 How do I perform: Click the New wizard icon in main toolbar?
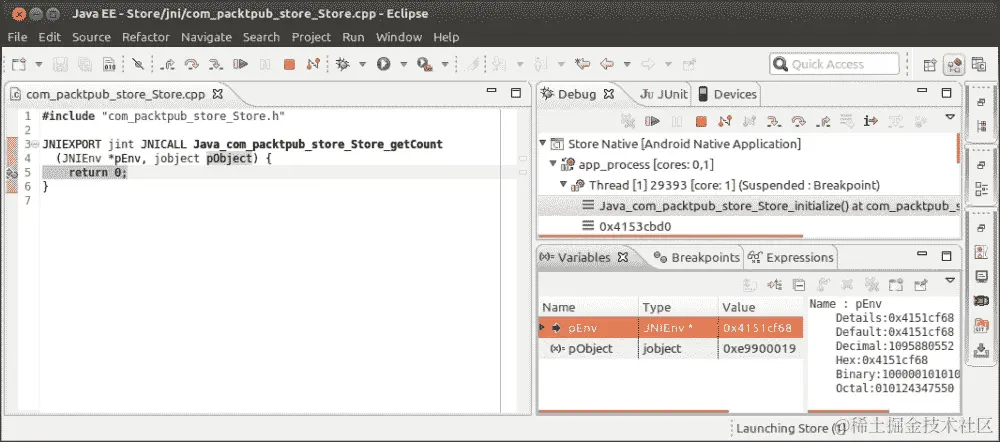tap(20, 64)
